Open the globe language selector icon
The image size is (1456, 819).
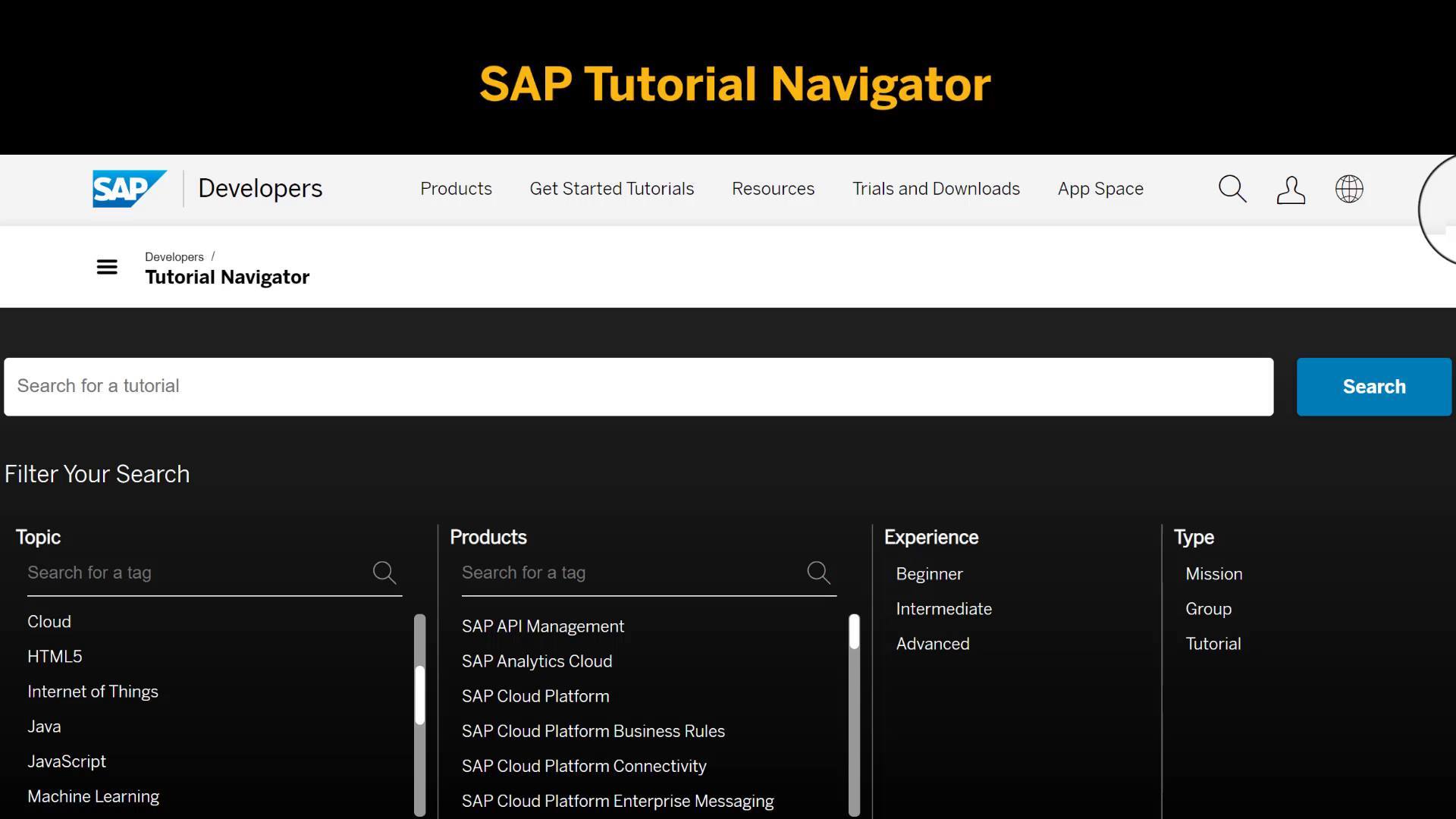pyautogui.click(x=1349, y=189)
